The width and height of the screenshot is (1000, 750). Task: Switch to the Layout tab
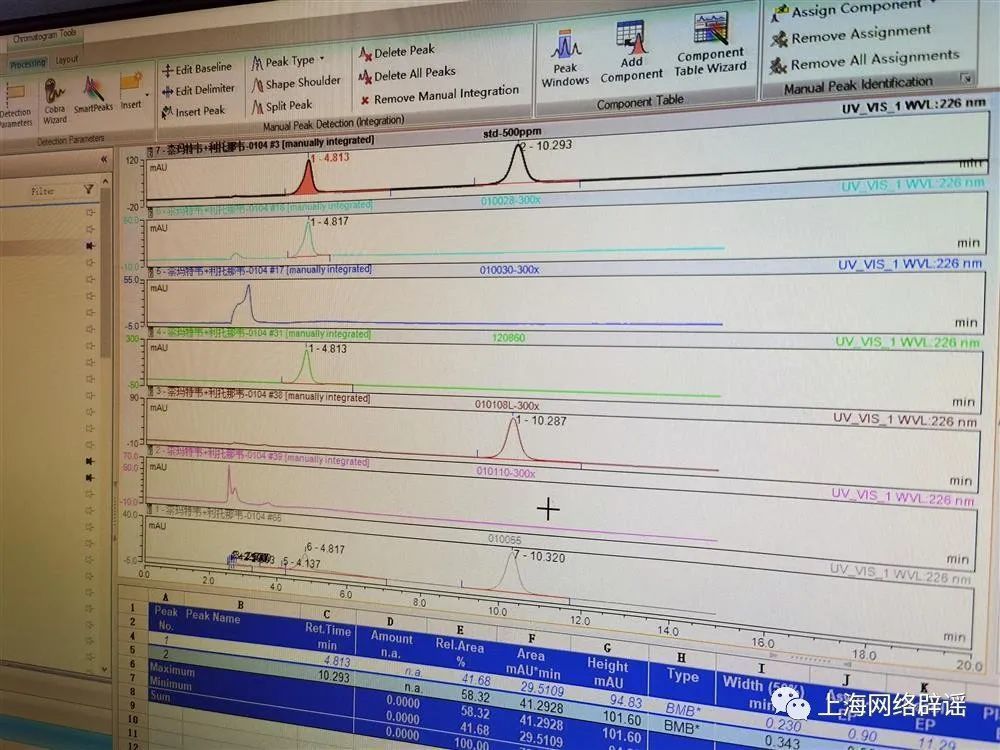(x=66, y=59)
